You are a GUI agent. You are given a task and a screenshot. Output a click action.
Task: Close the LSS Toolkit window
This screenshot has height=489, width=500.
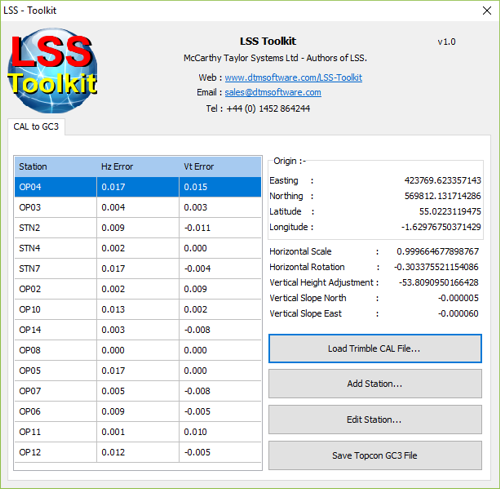point(487,11)
